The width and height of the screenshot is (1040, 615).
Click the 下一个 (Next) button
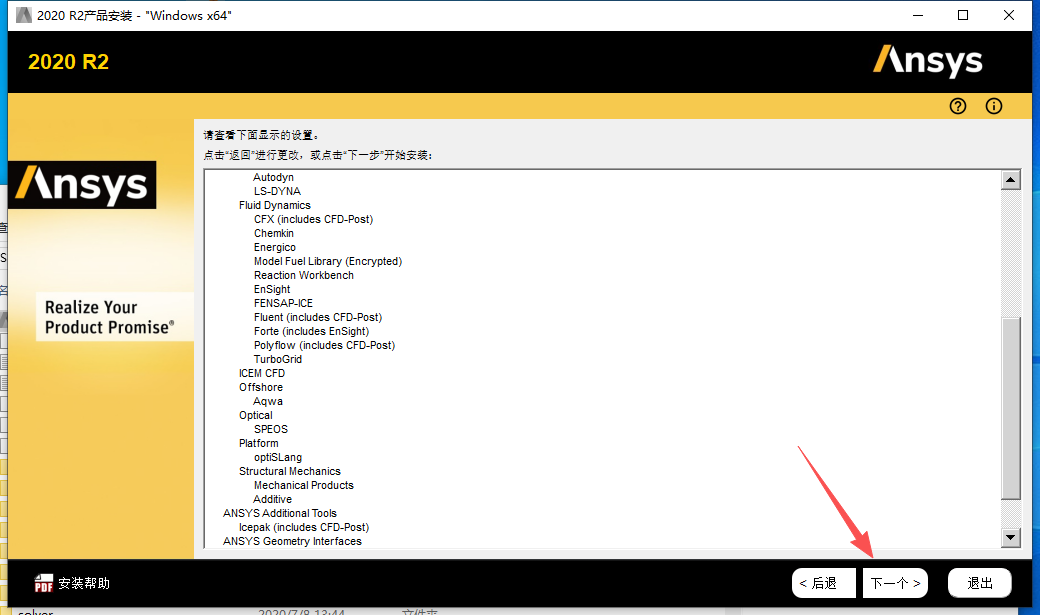point(894,582)
